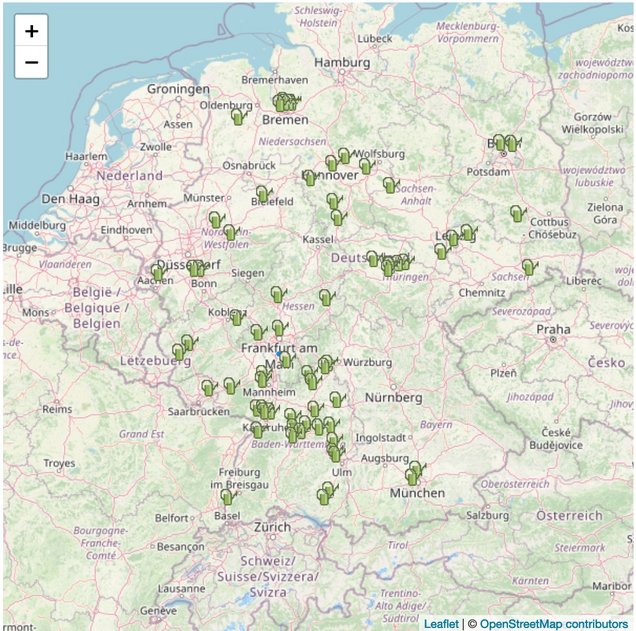The height and width of the screenshot is (631, 636).
Task: Click the marker north of Cottbus
Action: [x=517, y=213]
